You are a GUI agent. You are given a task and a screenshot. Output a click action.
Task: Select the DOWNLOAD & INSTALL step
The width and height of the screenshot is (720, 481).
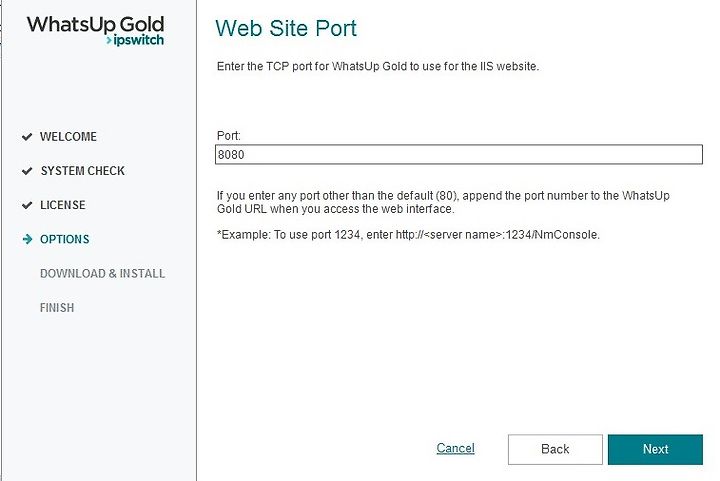(x=102, y=274)
